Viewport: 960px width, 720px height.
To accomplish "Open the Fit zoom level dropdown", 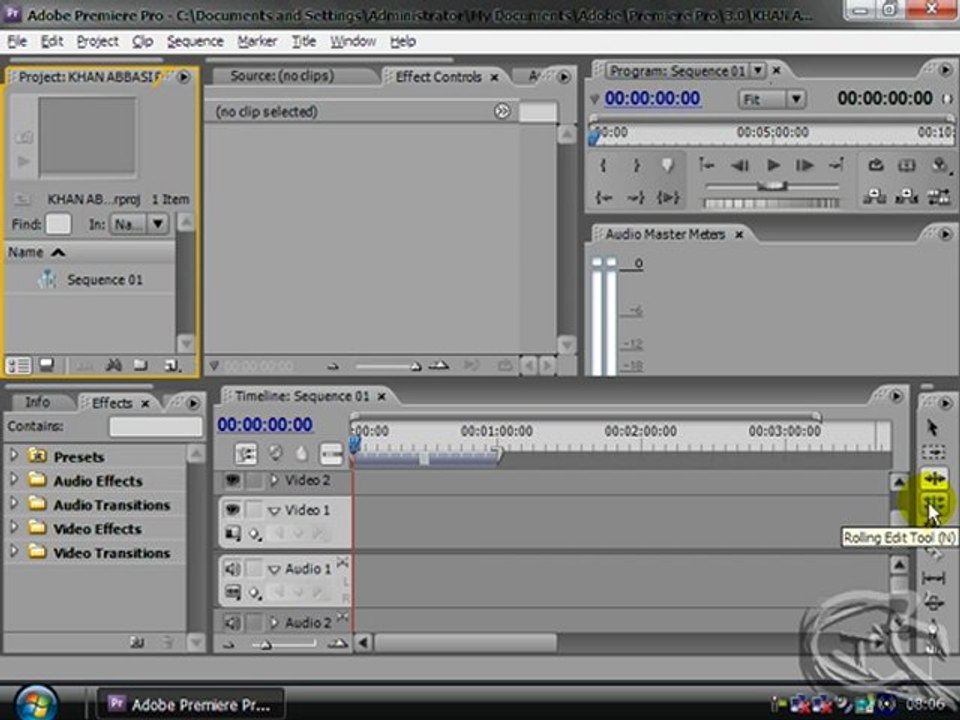I will tap(772, 99).
